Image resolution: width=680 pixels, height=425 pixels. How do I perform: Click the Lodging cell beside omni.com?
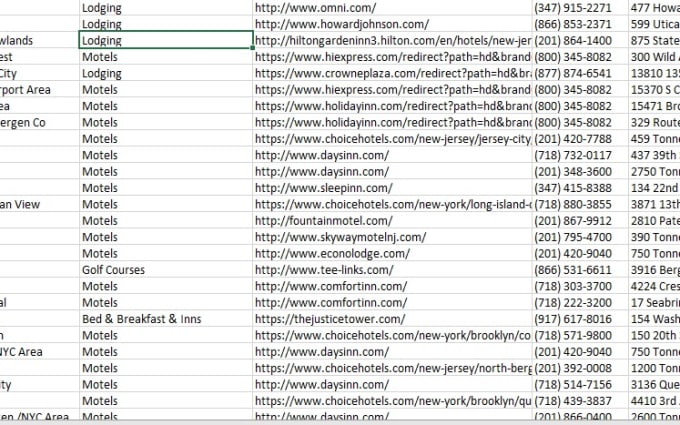tap(166, 8)
